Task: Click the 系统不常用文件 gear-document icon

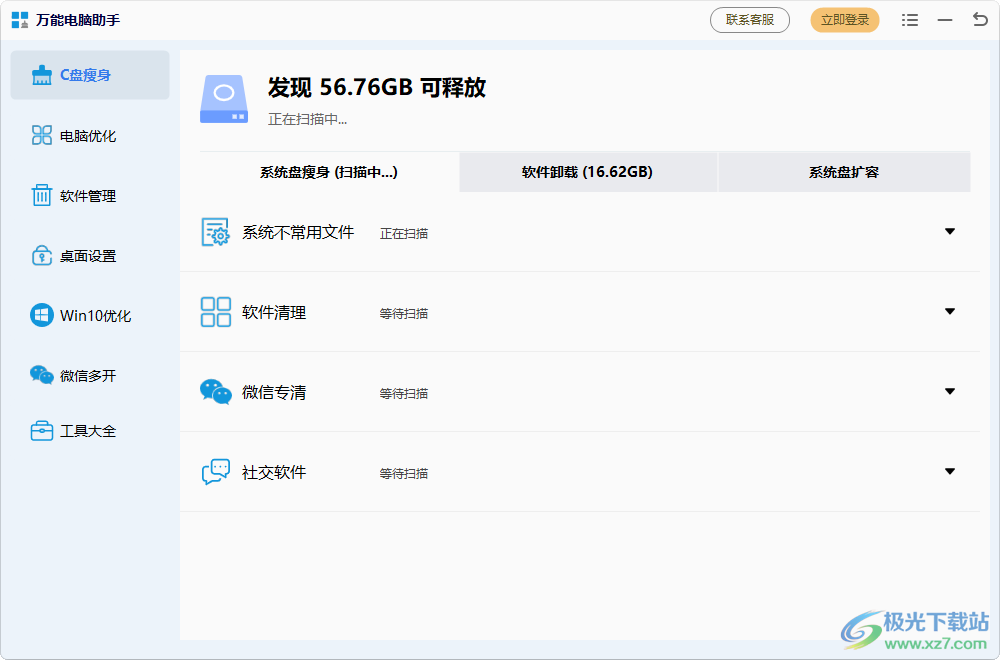Action: pyautogui.click(x=214, y=231)
